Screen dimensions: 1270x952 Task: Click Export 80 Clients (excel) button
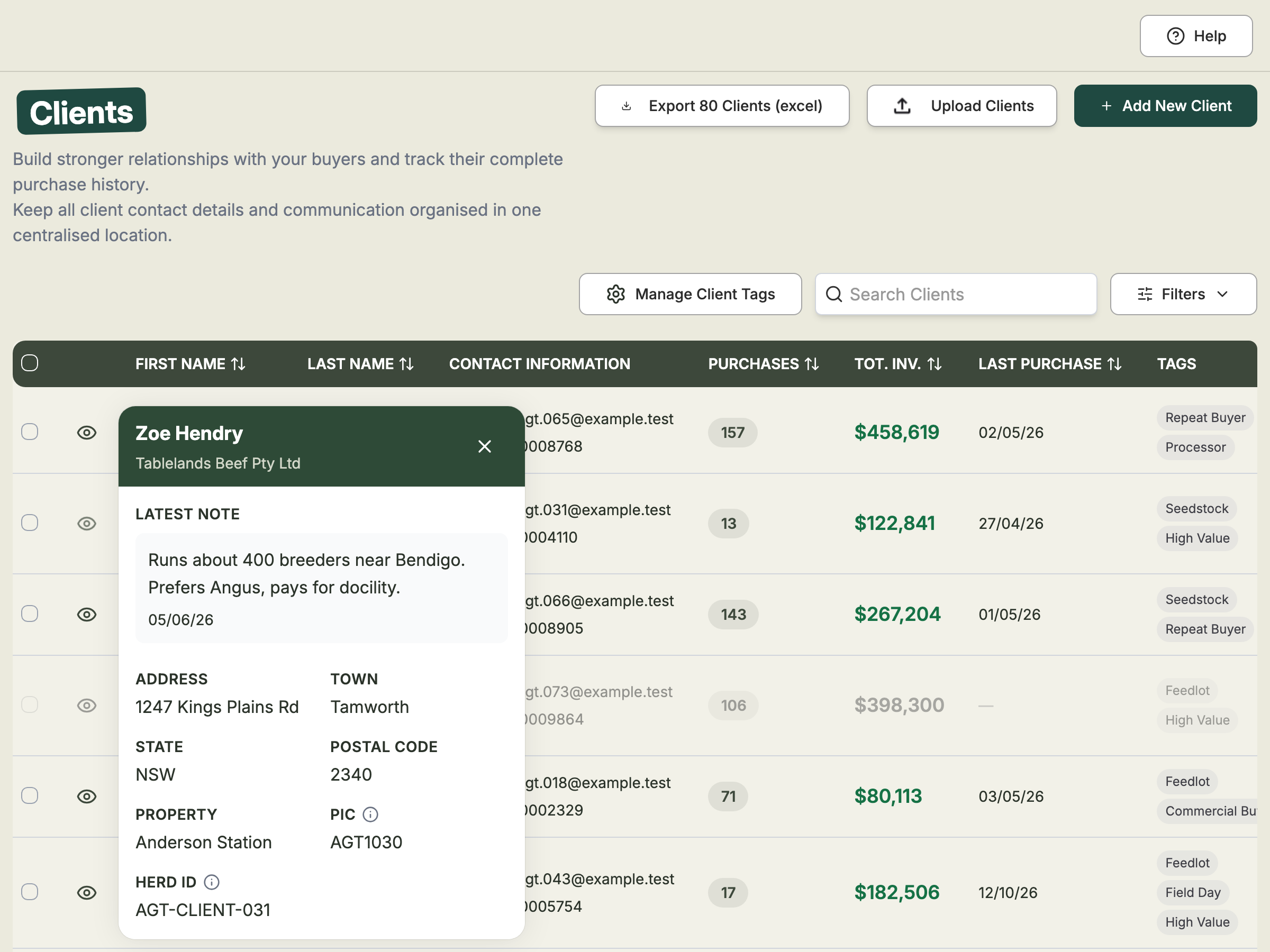722,106
